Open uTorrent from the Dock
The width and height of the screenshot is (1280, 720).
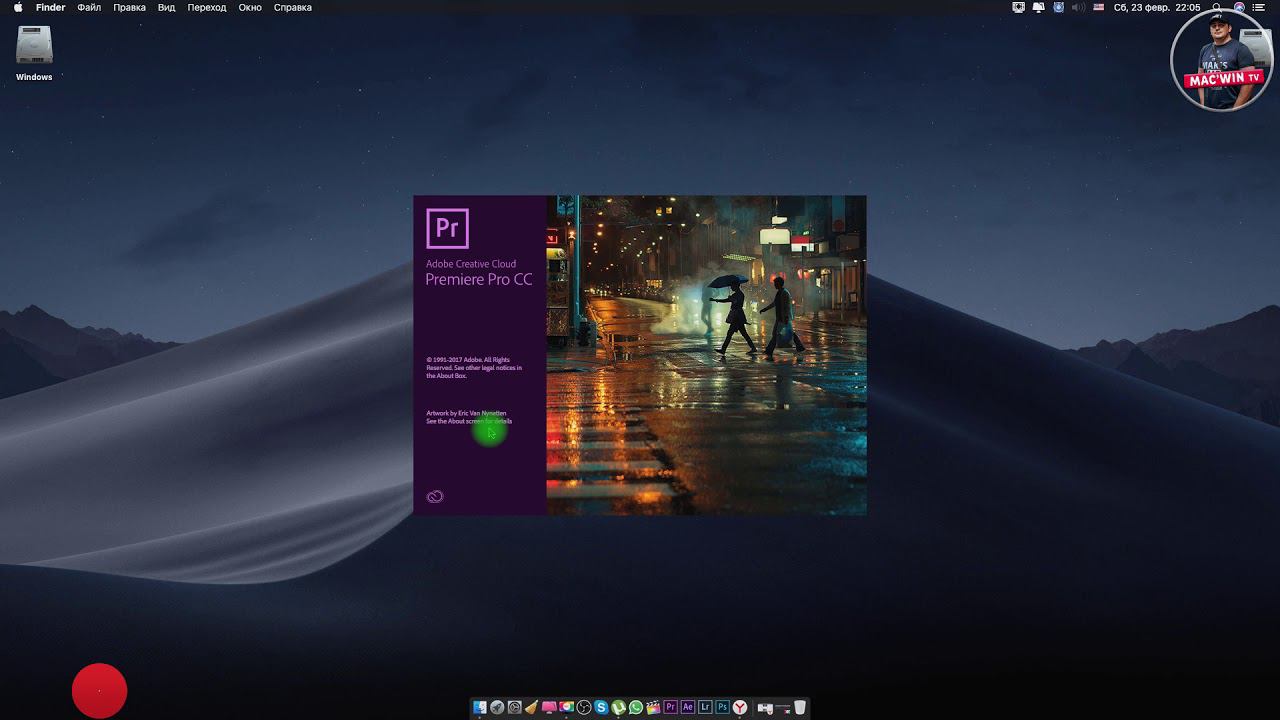618,707
